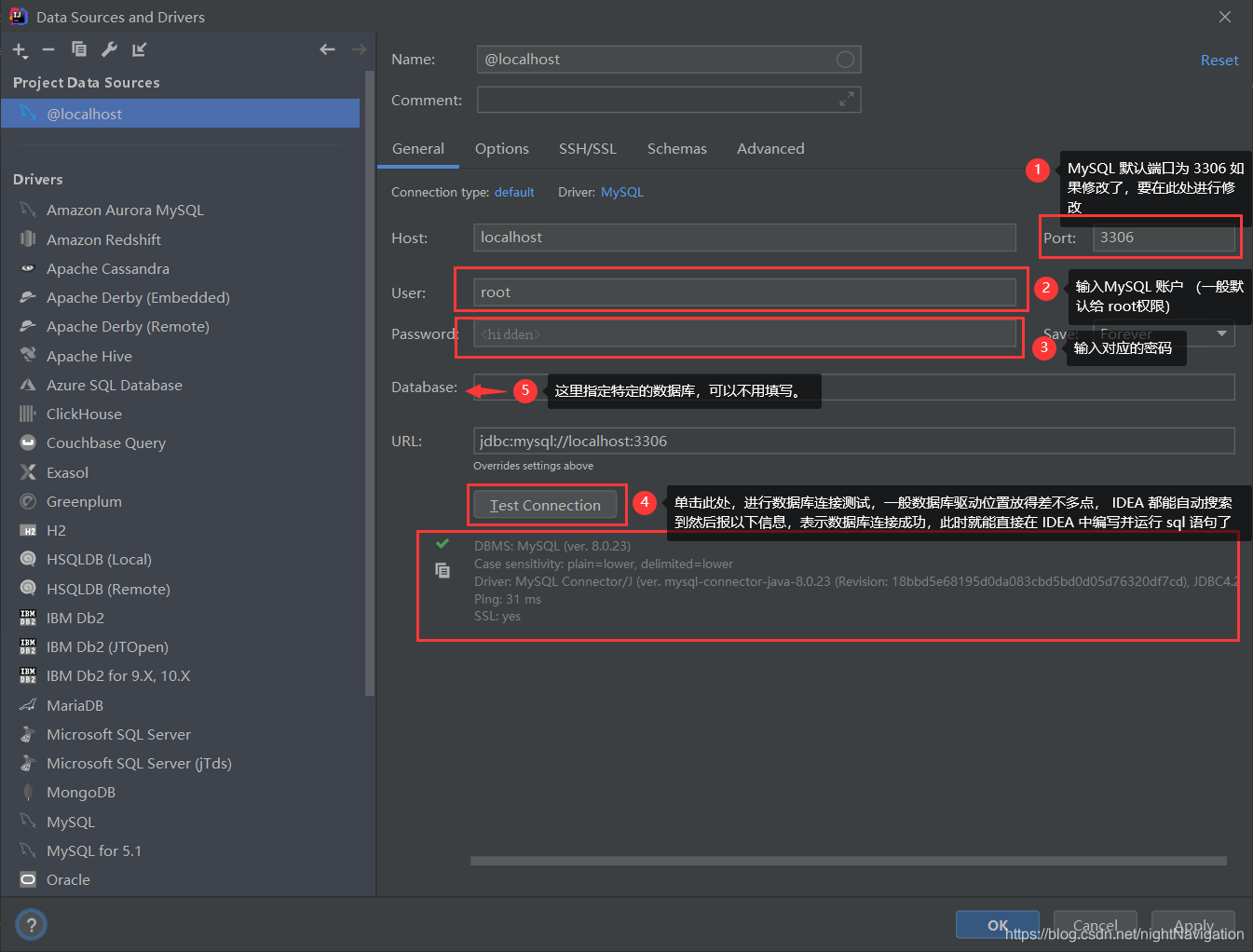Duplicate the selected data source
This screenshot has height=952, width=1253.
(x=78, y=49)
